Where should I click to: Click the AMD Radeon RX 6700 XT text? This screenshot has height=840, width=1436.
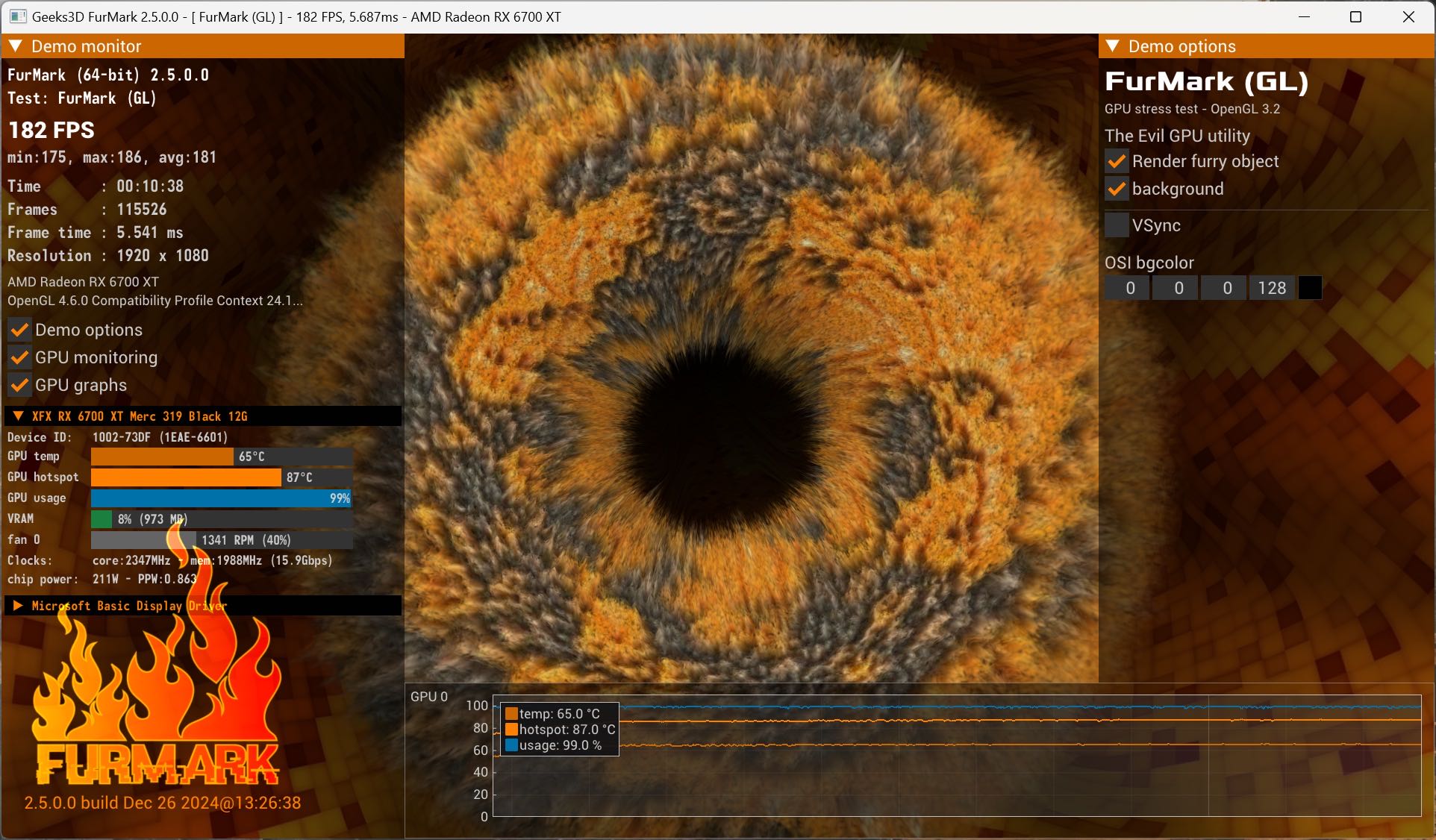pos(83,282)
